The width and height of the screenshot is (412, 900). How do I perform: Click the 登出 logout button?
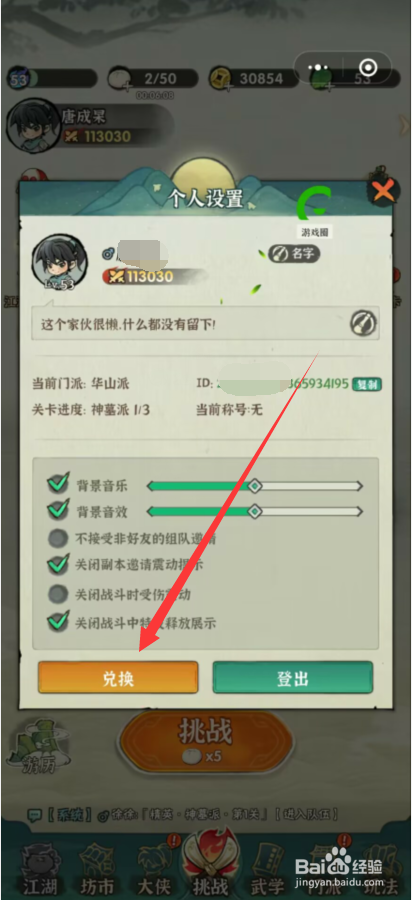[293, 677]
